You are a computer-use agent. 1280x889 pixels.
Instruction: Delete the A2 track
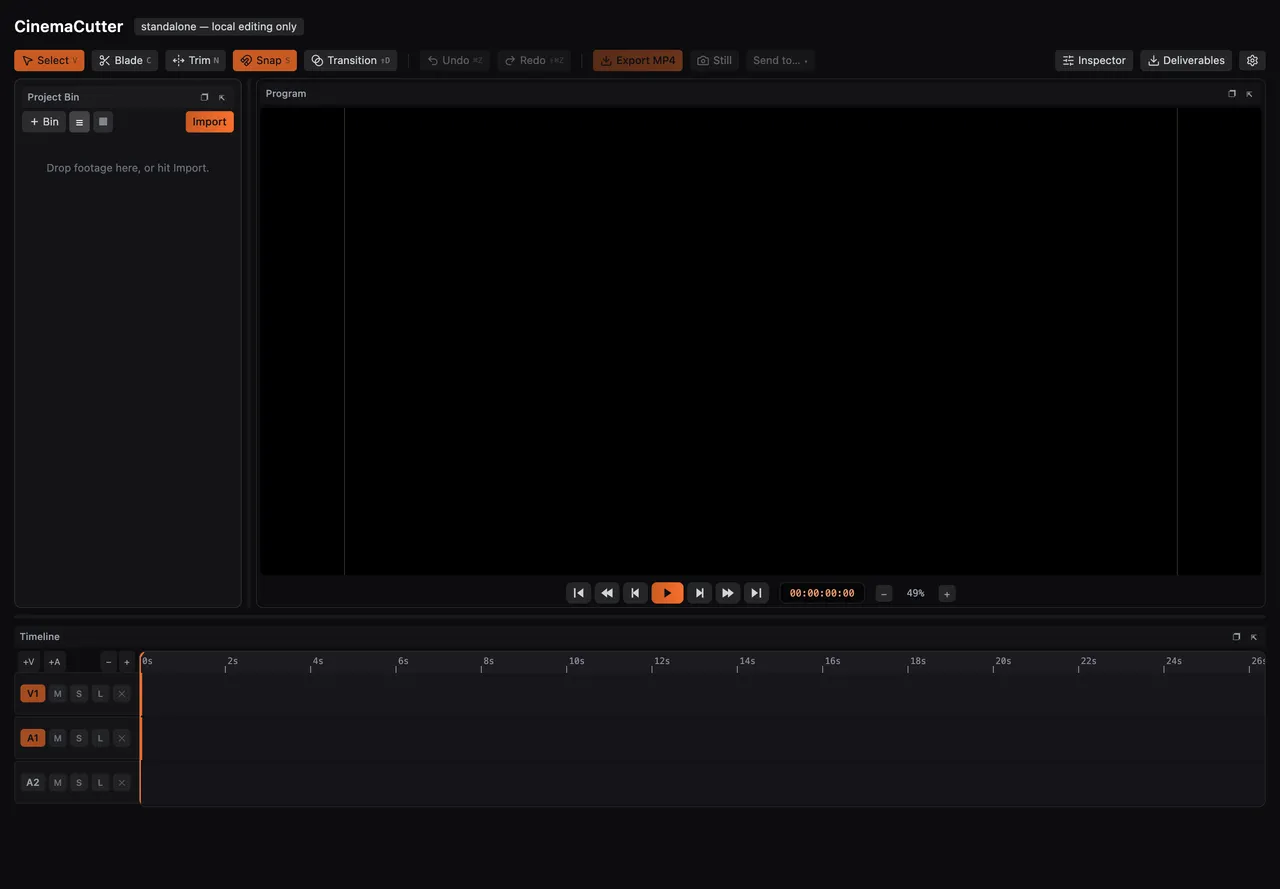click(x=122, y=783)
